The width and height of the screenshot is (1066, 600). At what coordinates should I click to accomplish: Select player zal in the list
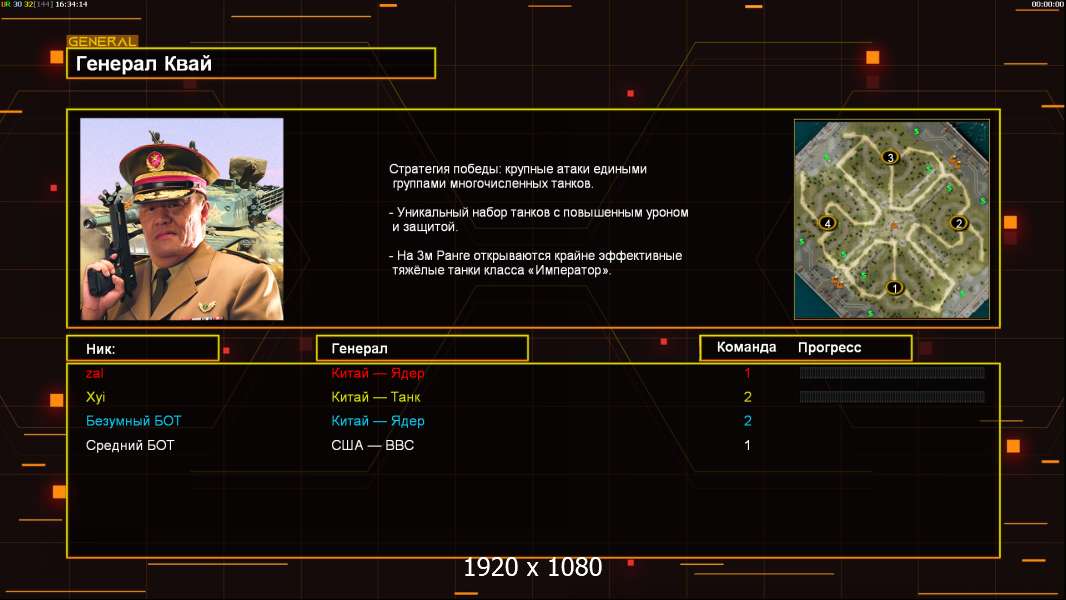tap(94, 373)
